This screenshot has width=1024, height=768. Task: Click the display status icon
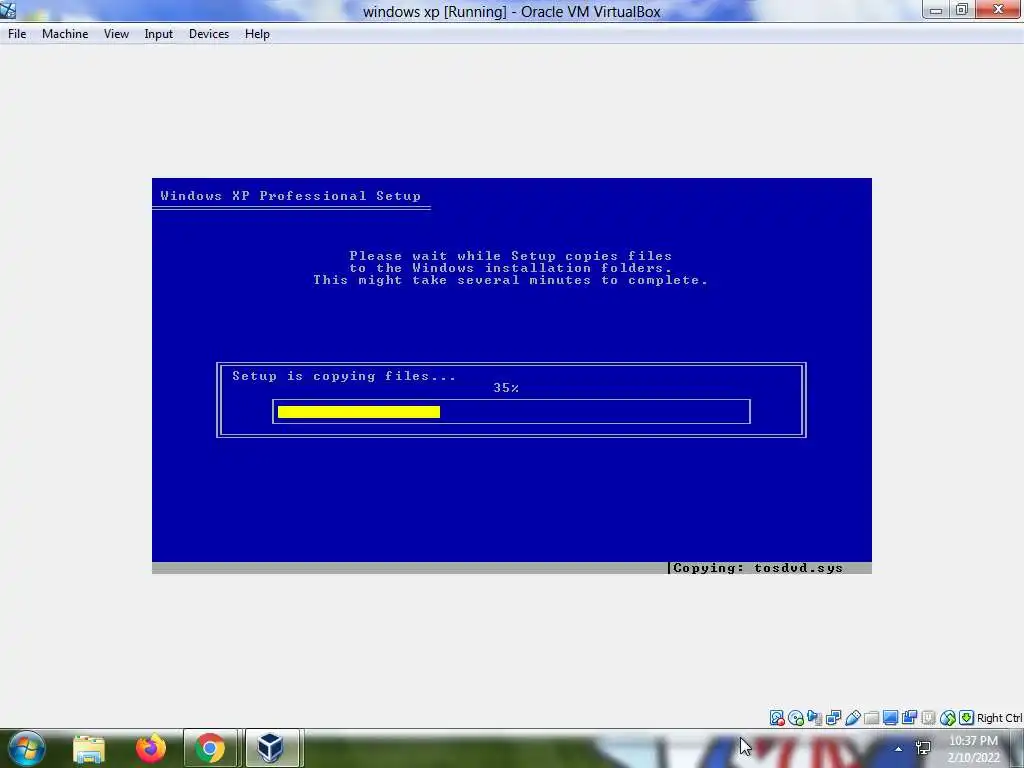pos(890,718)
